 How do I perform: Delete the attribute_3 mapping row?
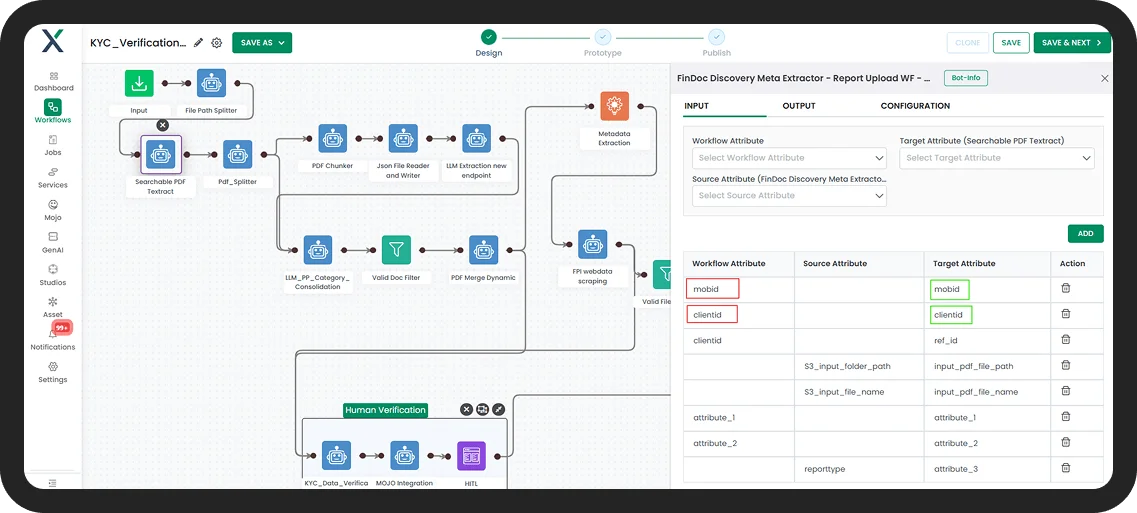click(1066, 468)
